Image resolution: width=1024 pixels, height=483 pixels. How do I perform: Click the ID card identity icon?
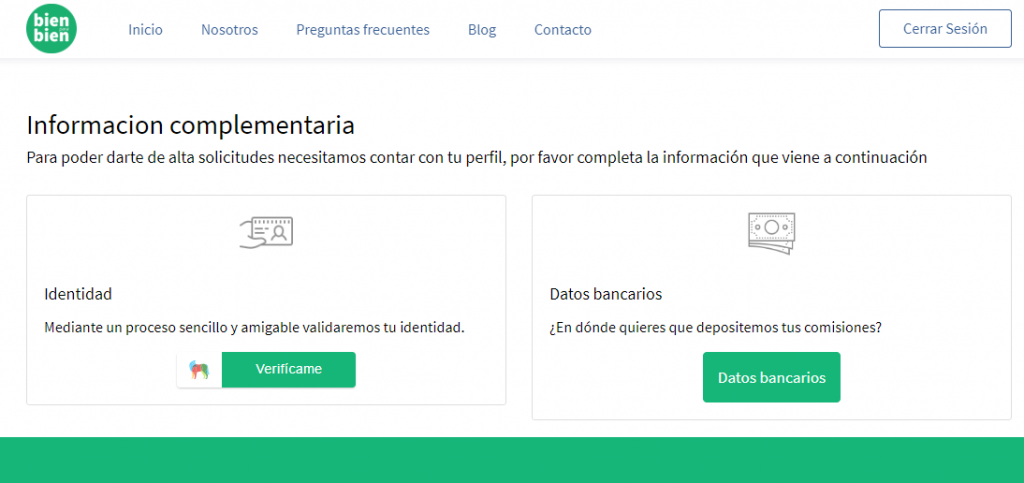tap(266, 232)
